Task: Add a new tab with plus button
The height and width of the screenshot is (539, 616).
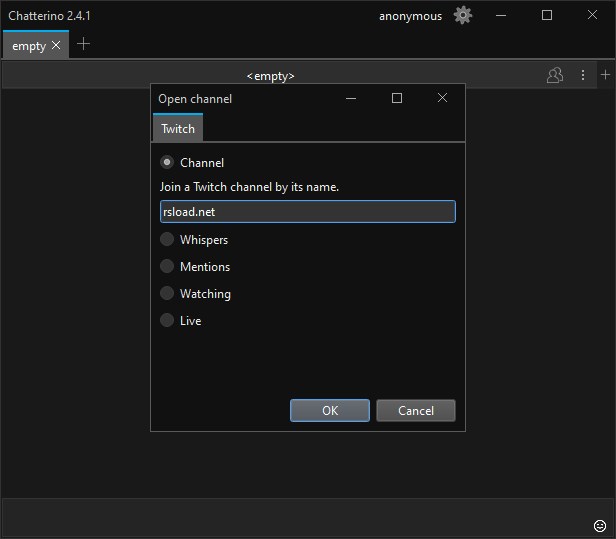Action: point(83,44)
